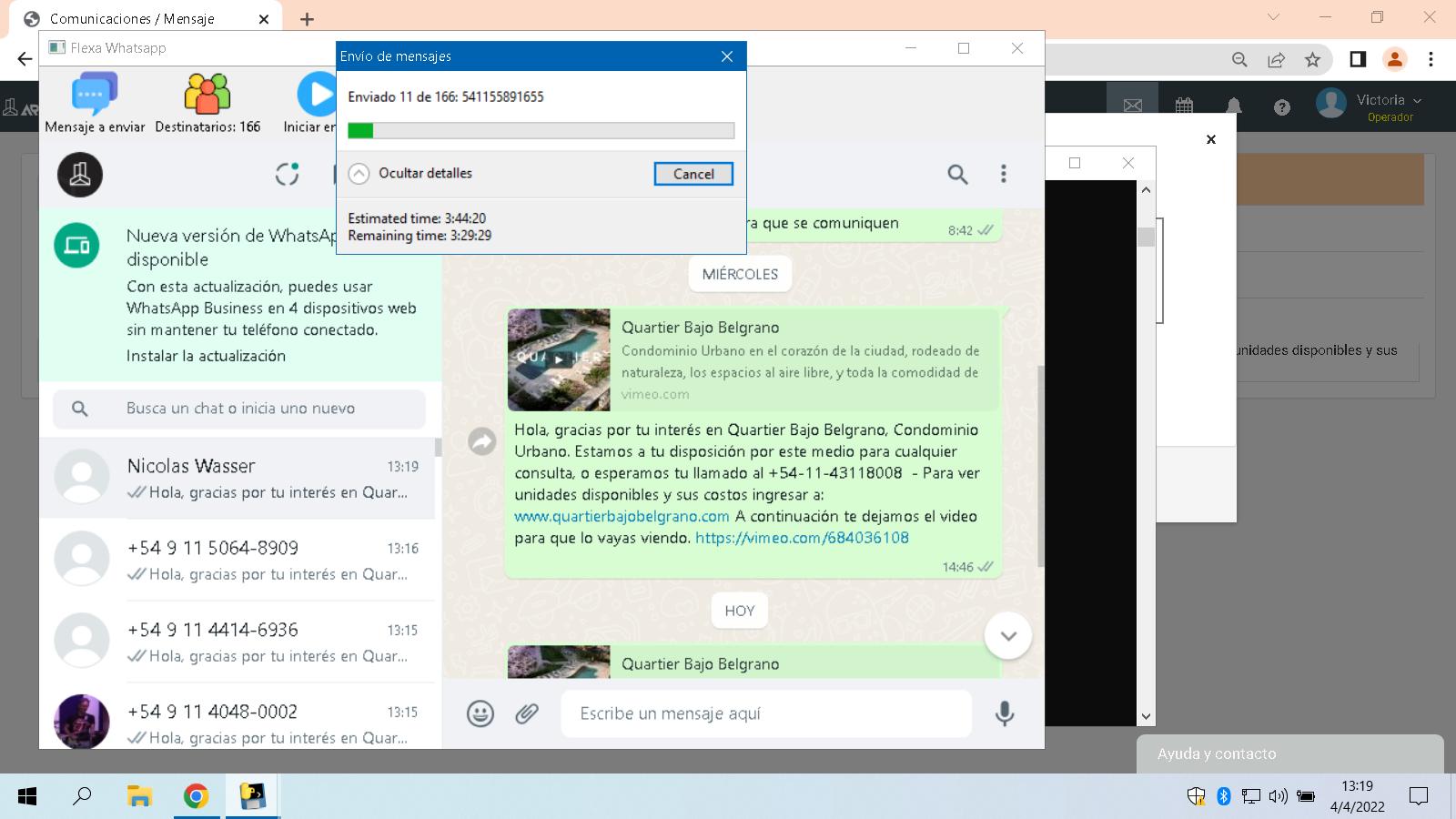Click Instalar la actualización link

tap(206, 356)
